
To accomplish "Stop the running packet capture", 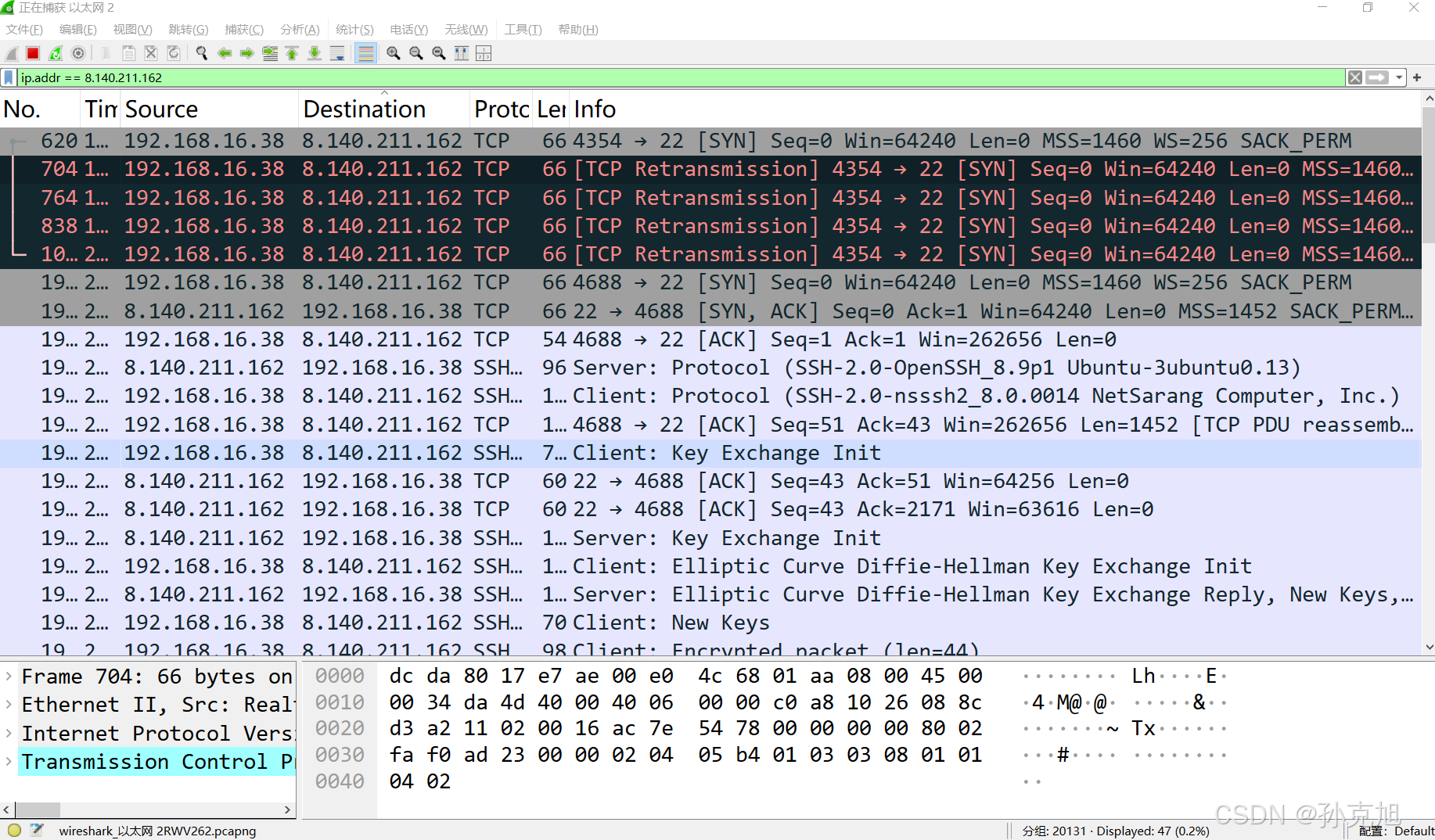I will click(33, 53).
